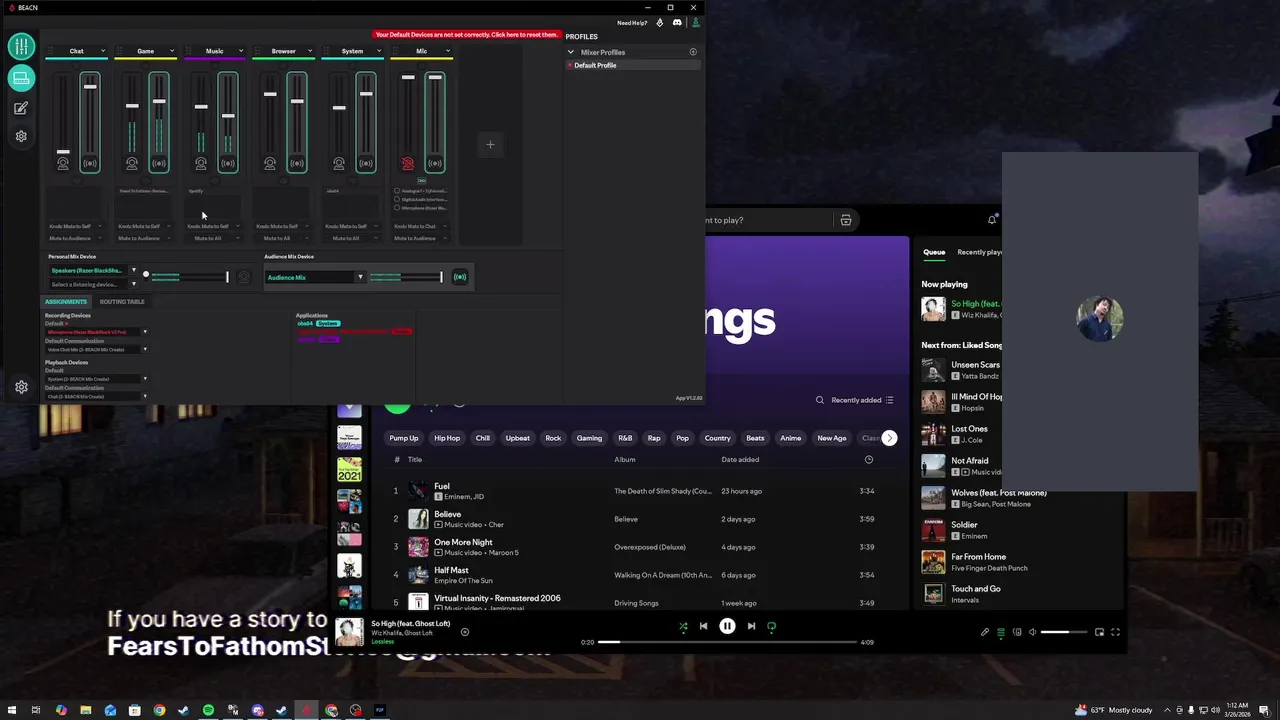Switch to the ASSIGNMENTS tab
This screenshot has width=1280, height=720.
(66, 301)
